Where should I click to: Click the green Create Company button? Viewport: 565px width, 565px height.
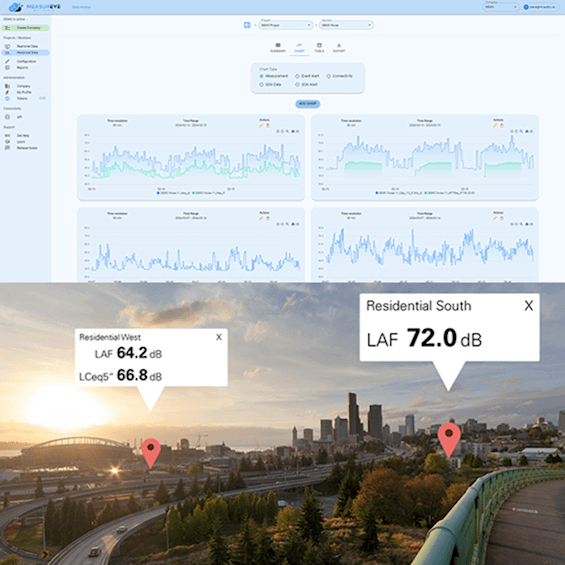[x=26, y=28]
